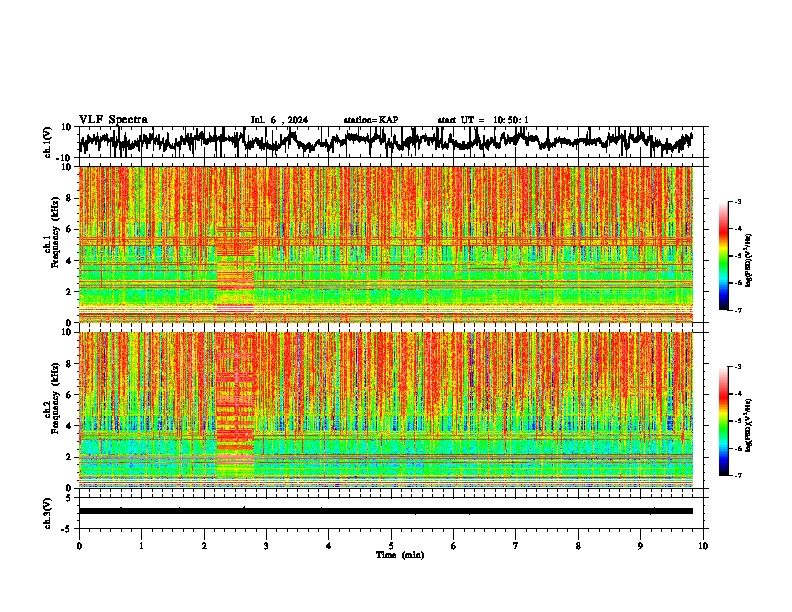The image size is (792, 612).
Task: Click the "6" tick on the ch.2 frequency axis
Action: [x=69, y=395]
